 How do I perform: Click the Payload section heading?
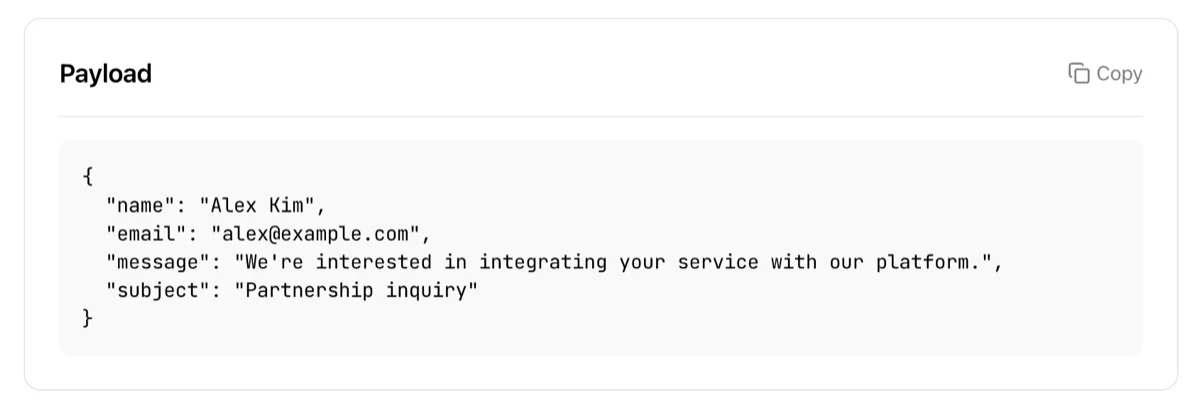tap(105, 74)
